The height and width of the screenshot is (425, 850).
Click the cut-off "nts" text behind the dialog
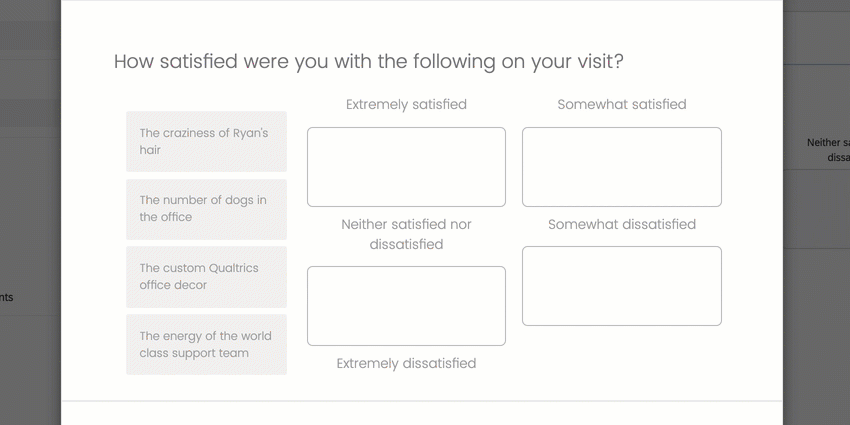point(7,297)
